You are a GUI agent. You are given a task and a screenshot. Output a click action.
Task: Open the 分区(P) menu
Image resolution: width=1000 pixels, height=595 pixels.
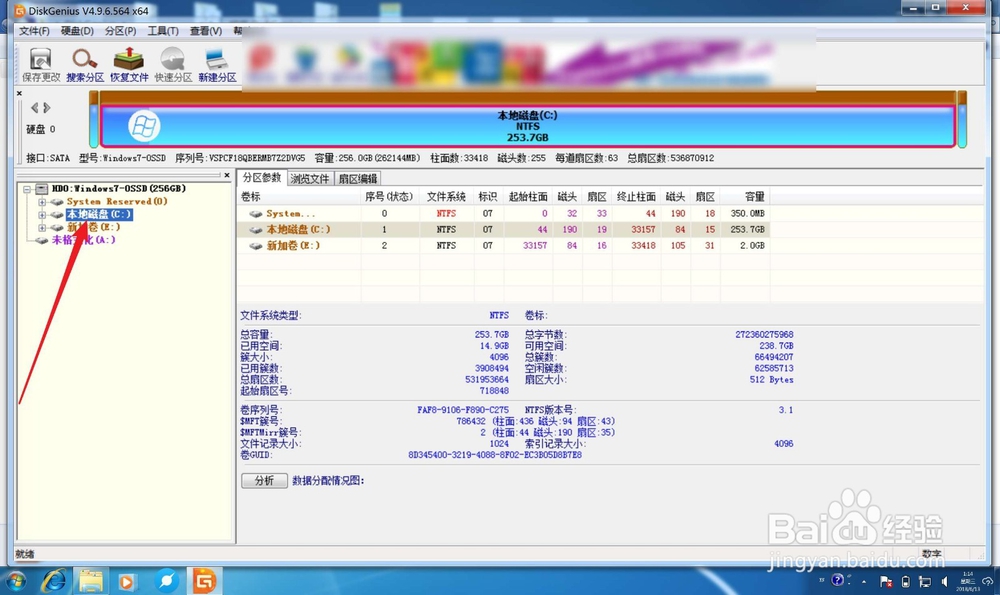[121, 31]
